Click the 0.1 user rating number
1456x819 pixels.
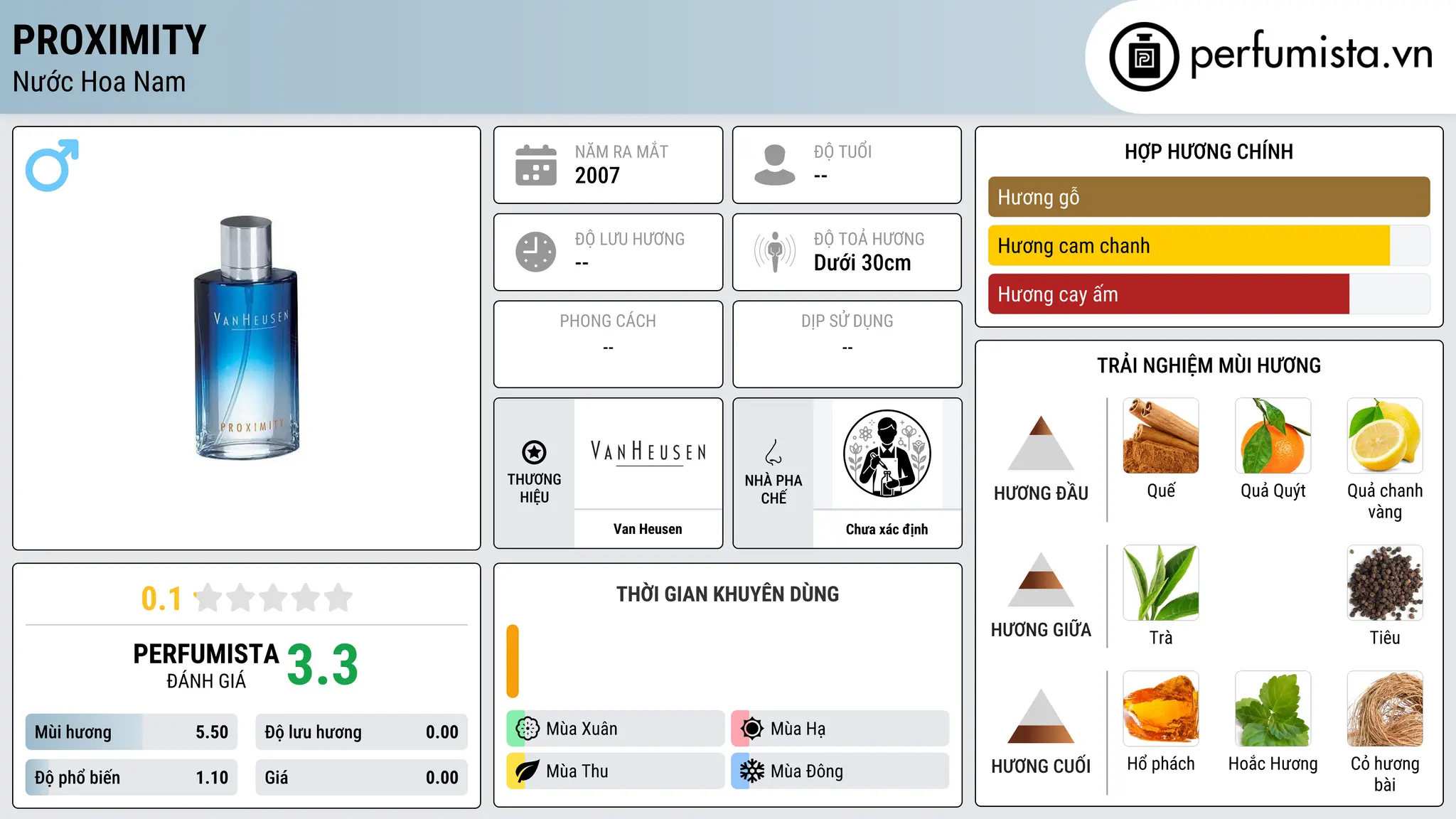pos(161,599)
